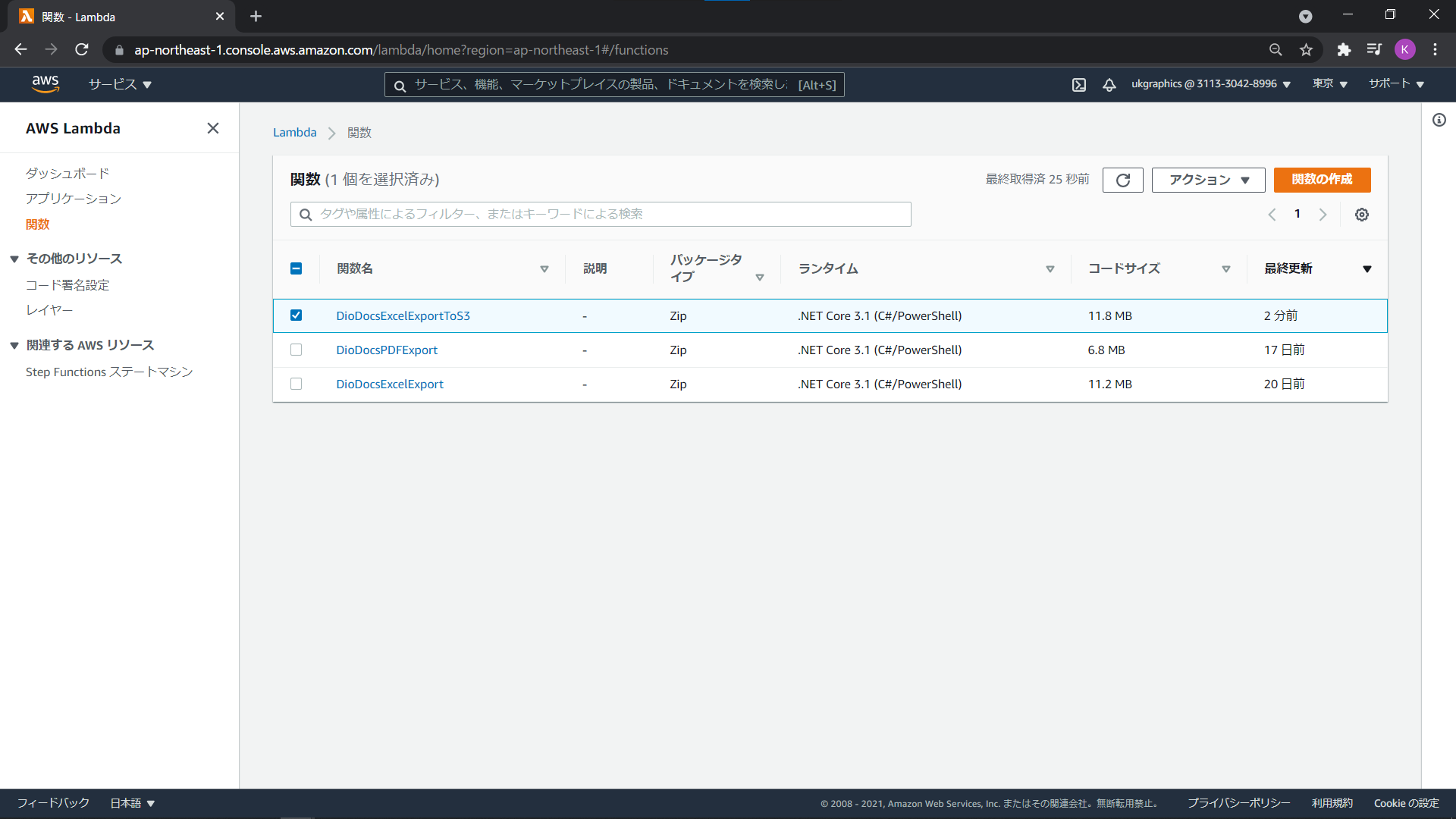Go to previous page of functions
Viewport: 1456px width, 819px height.
click(x=1272, y=215)
